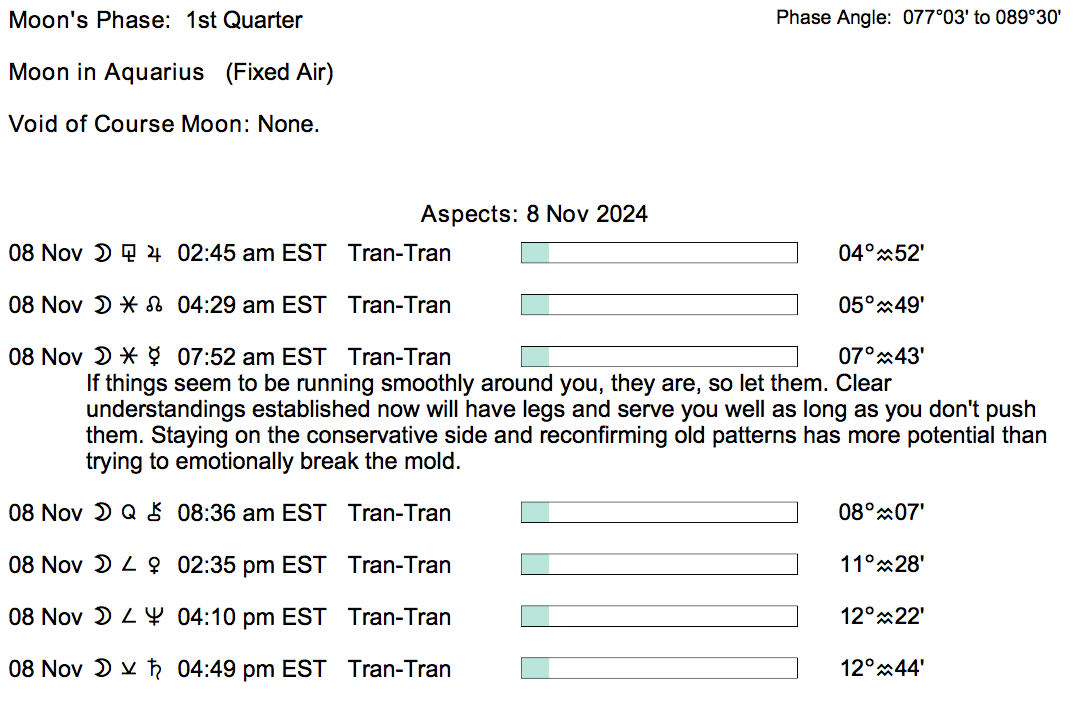Click the North Node glyph in the 04:29 am row
This screenshot has width=1074, height=704.
click(x=153, y=306)
